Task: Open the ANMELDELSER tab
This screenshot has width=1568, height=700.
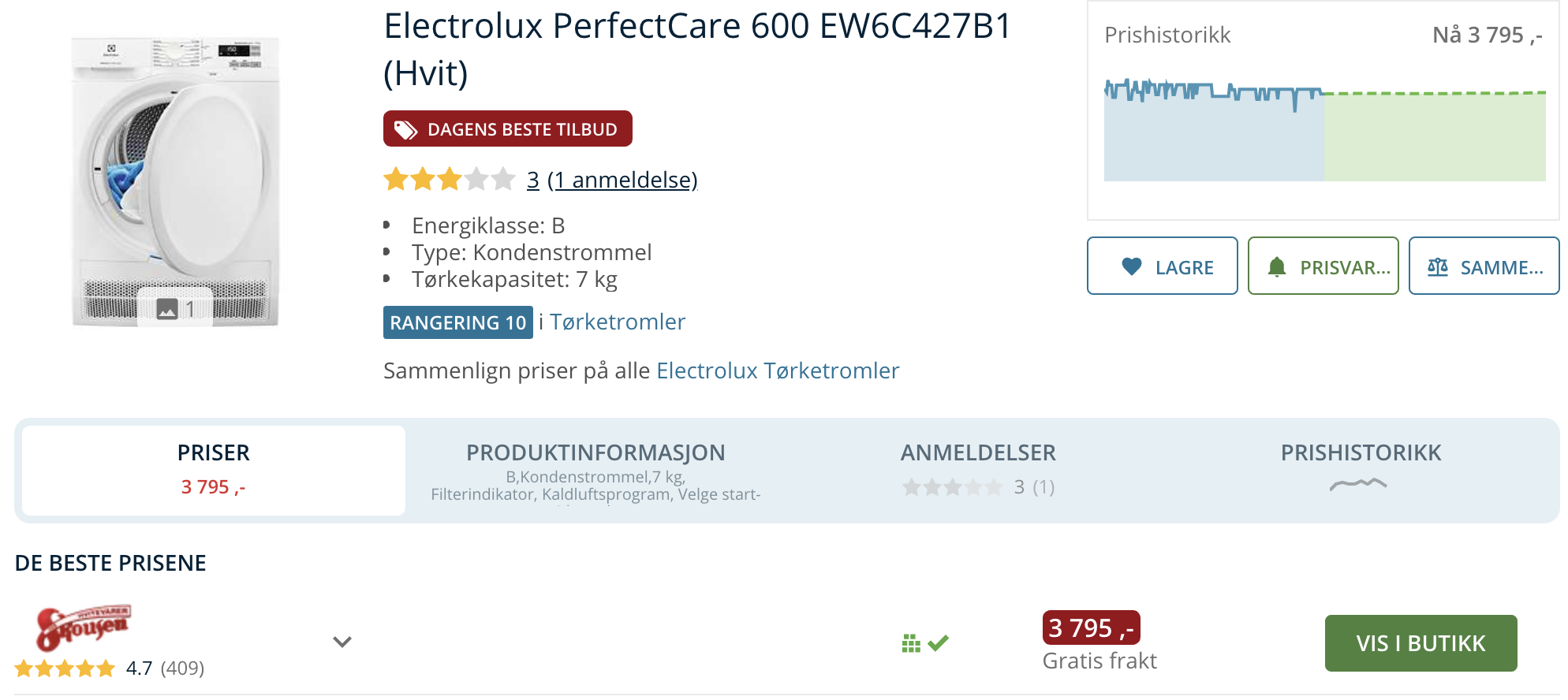Action: [x=978, y=471]
